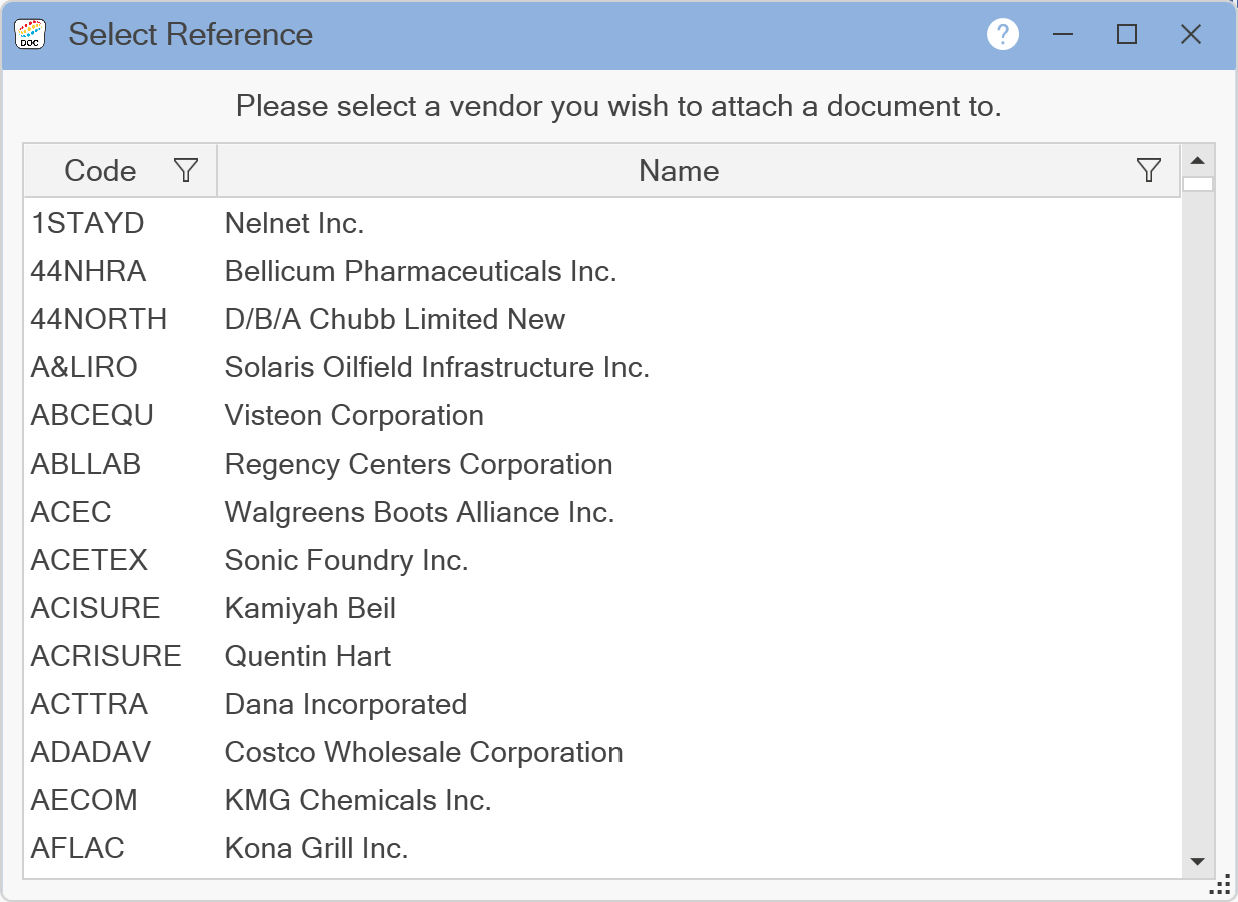Click the scroll down arrow
Screen dimensions: 1238x902
coord(1197,861)
